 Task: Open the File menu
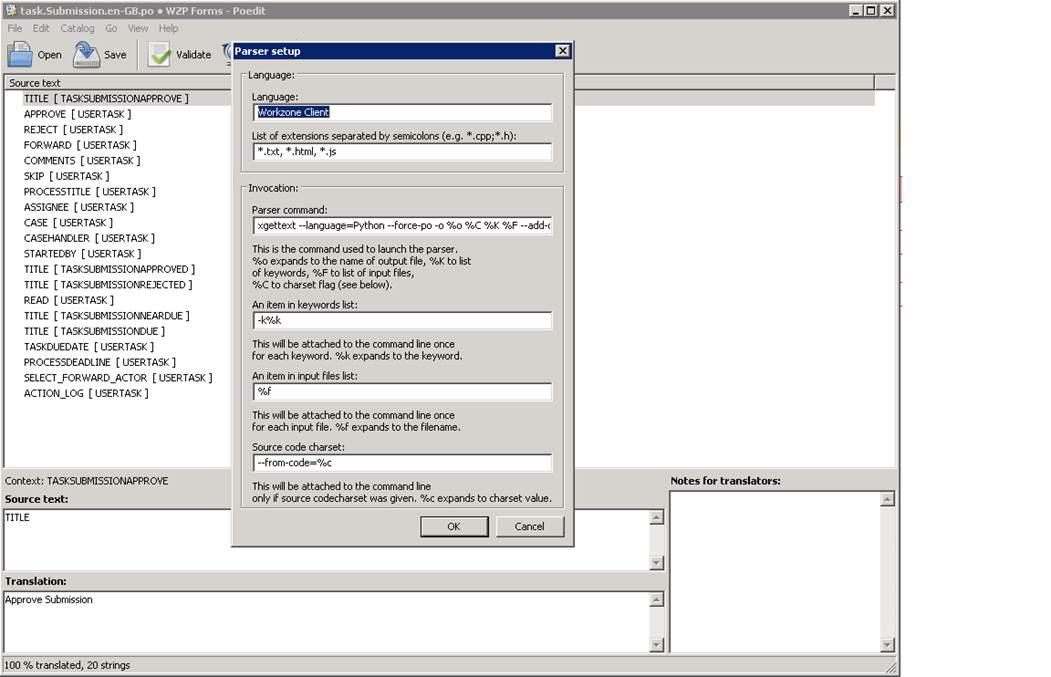pos(15,28)
